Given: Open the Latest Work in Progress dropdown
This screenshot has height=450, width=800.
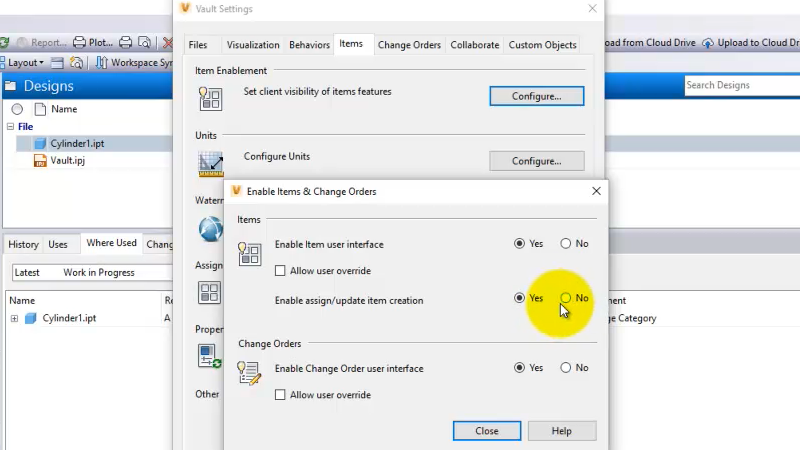Looking at the screenshot, I should point(92,272).
